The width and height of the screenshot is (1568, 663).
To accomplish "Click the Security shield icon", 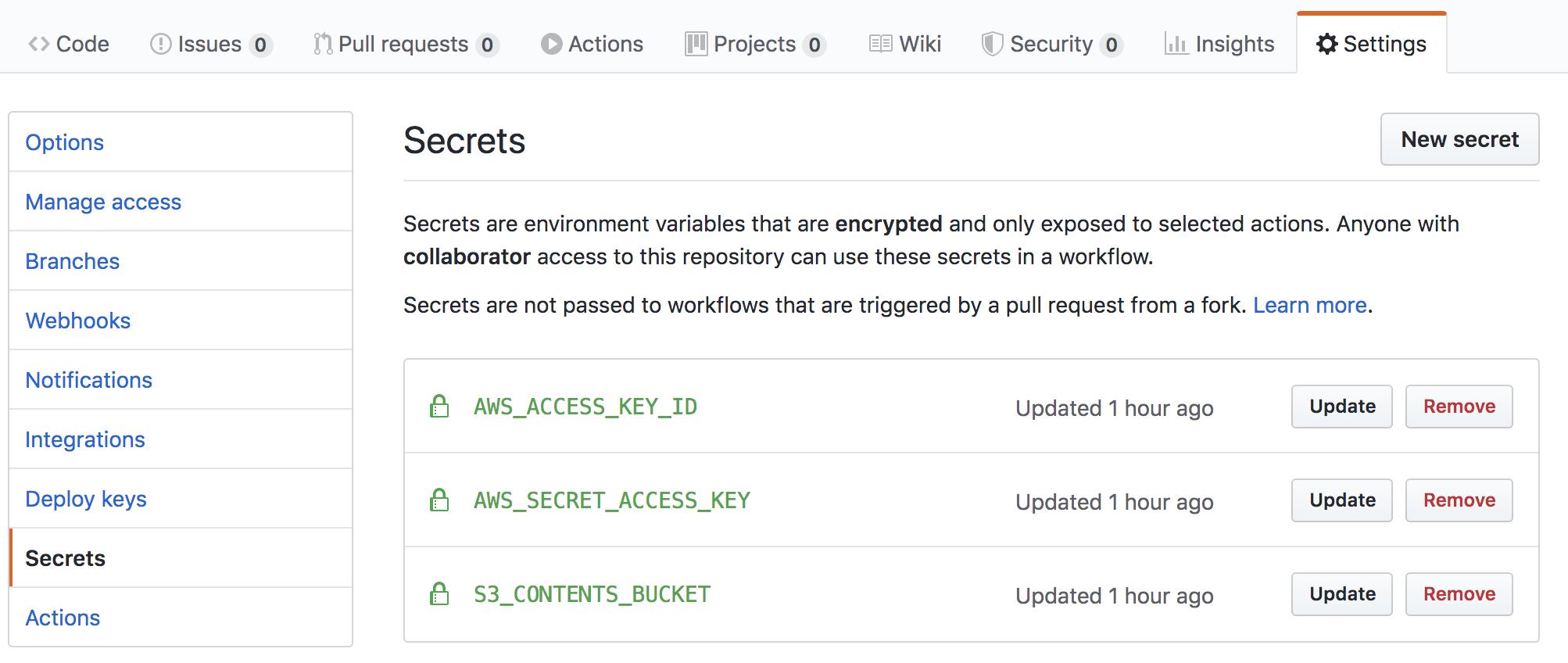I will point(992,45).
